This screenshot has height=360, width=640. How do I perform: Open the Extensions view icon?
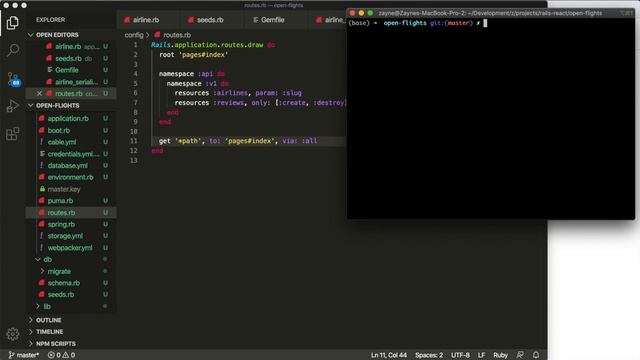13,133
